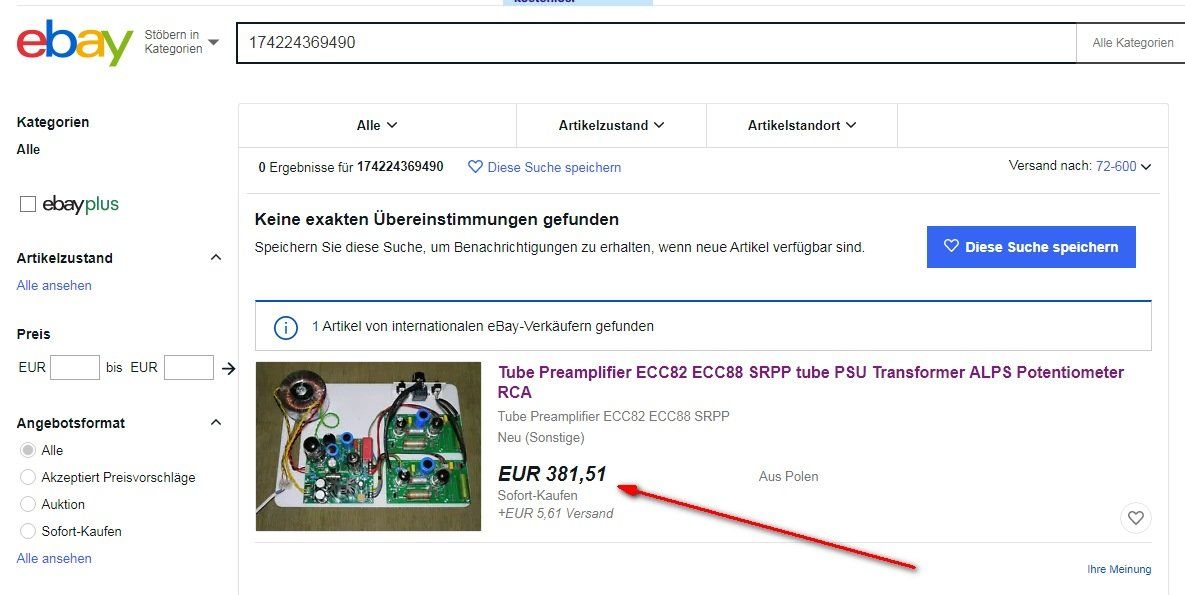
Task: Expand the Artikelzustand filter dropdown in toolbar
Action: pos(611,126)
